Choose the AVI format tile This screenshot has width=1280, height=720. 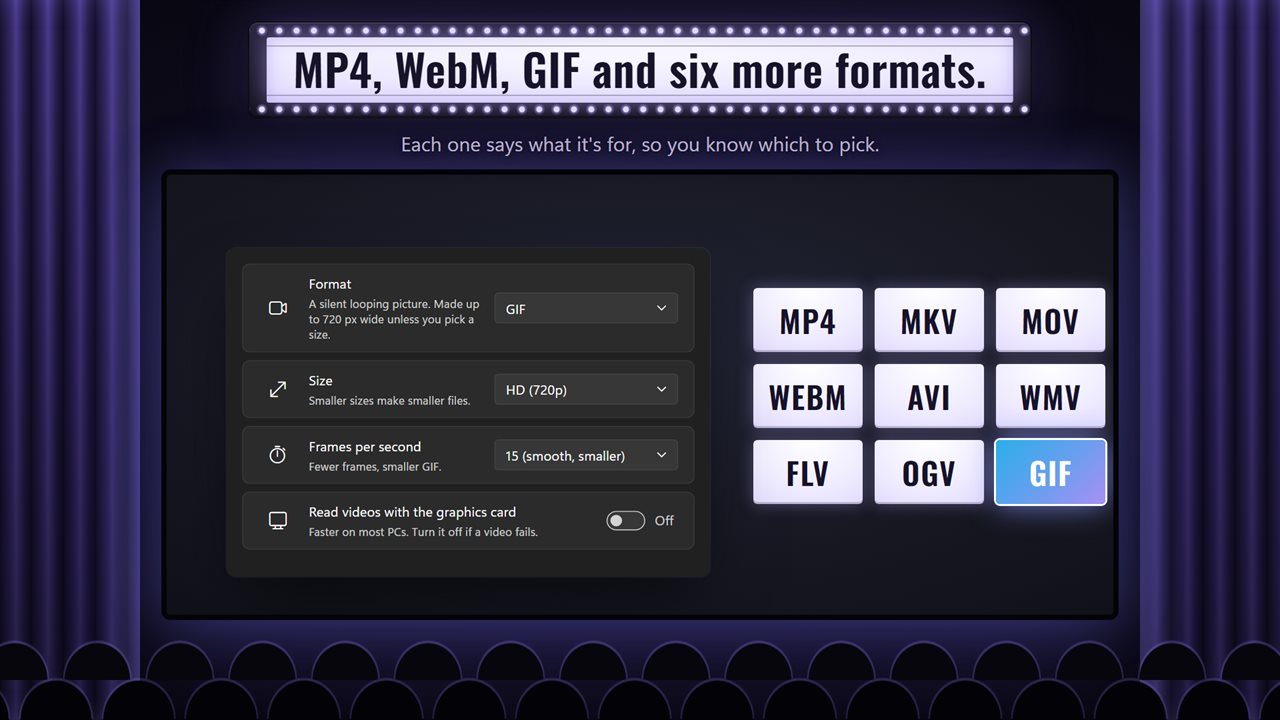click(929, 396)
